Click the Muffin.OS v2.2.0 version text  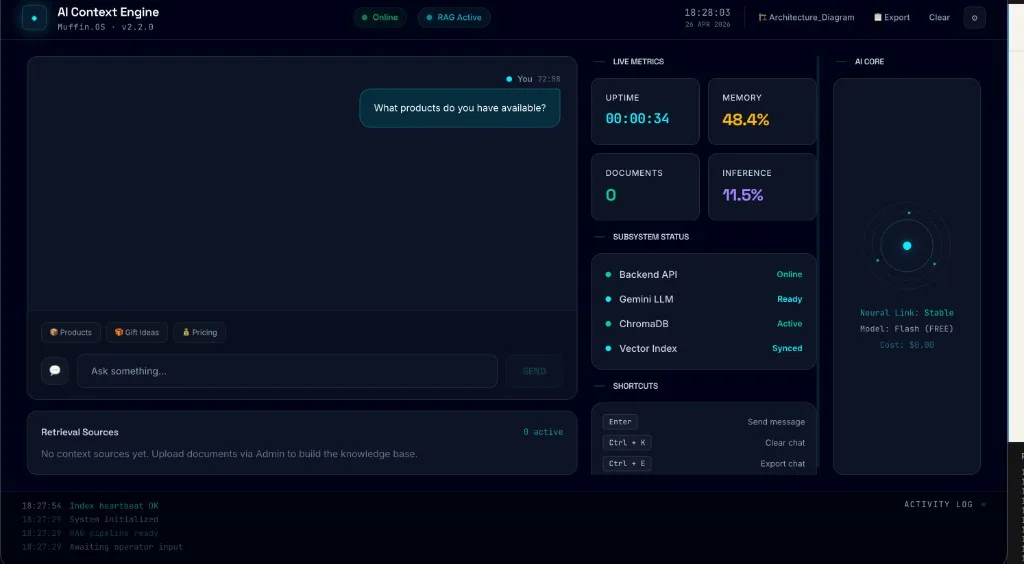point(105,27)
